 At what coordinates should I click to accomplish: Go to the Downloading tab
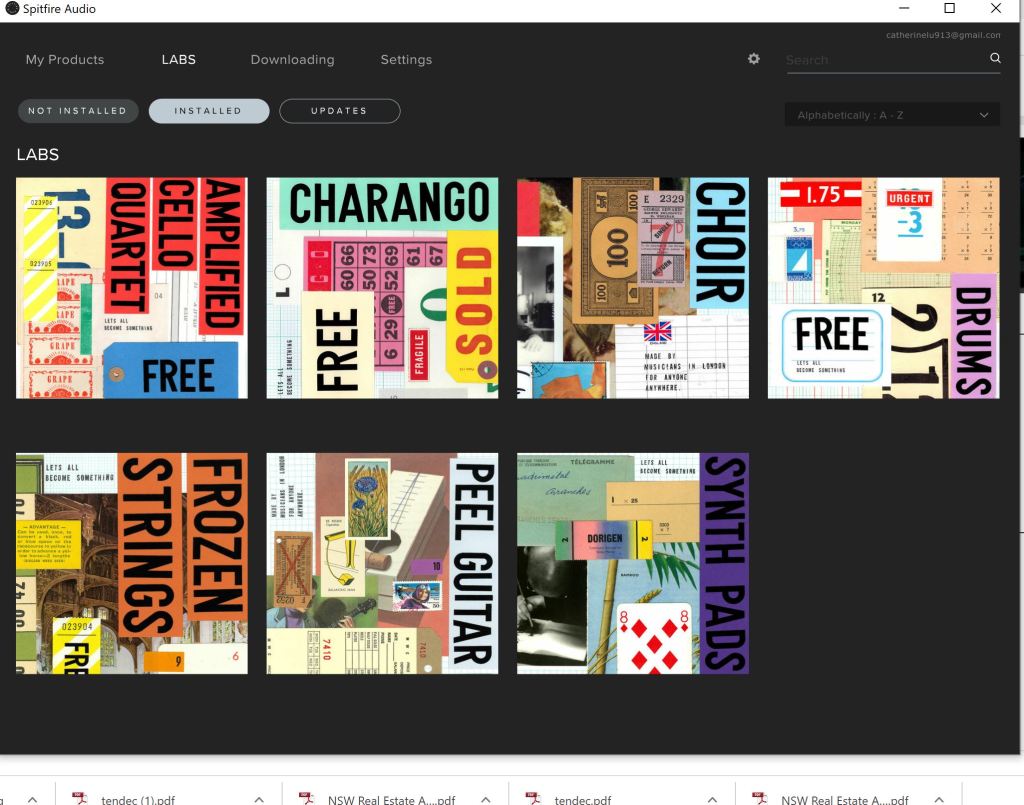point(292,60)
